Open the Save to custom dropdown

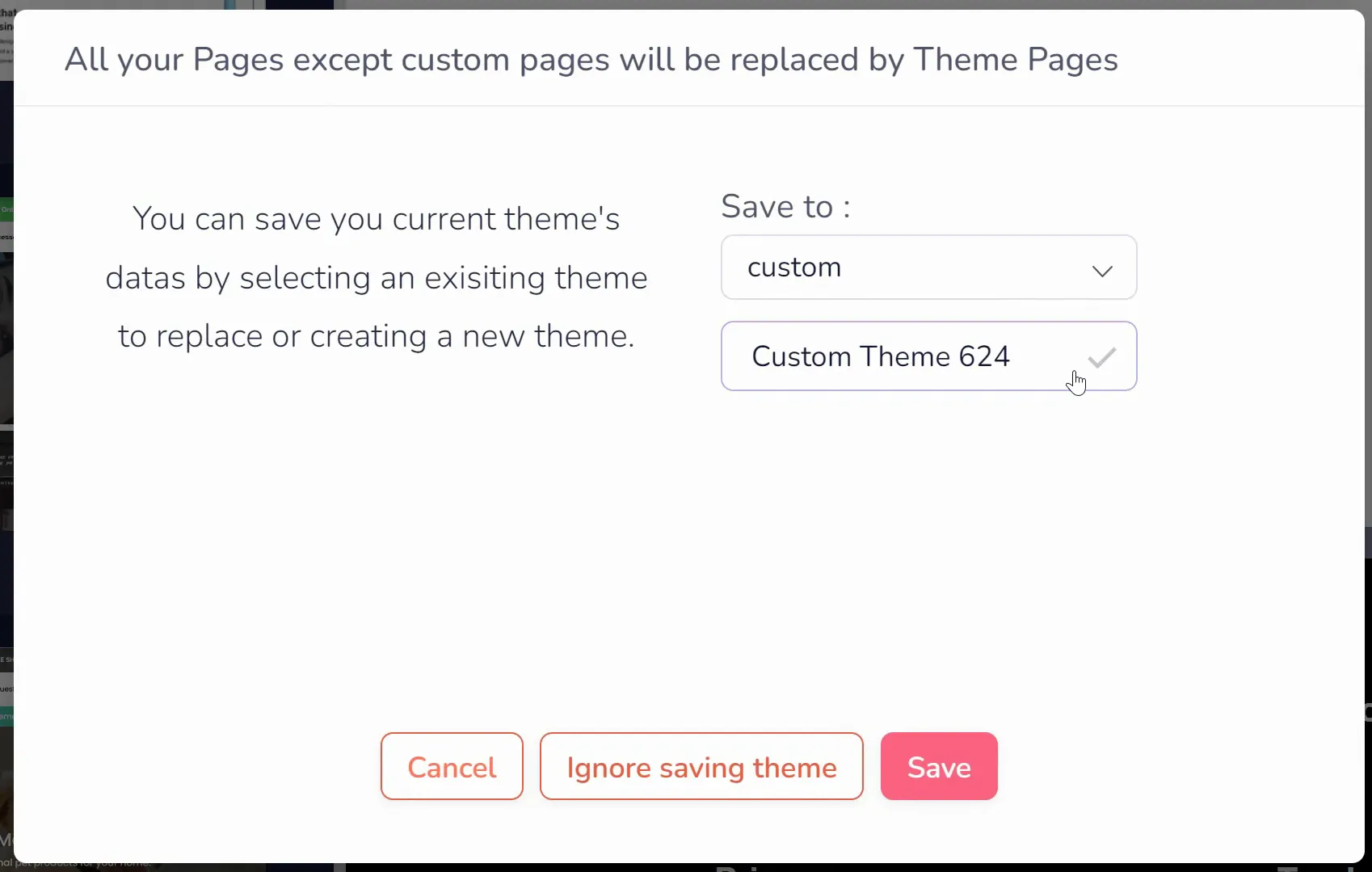(x=928, y=267)
